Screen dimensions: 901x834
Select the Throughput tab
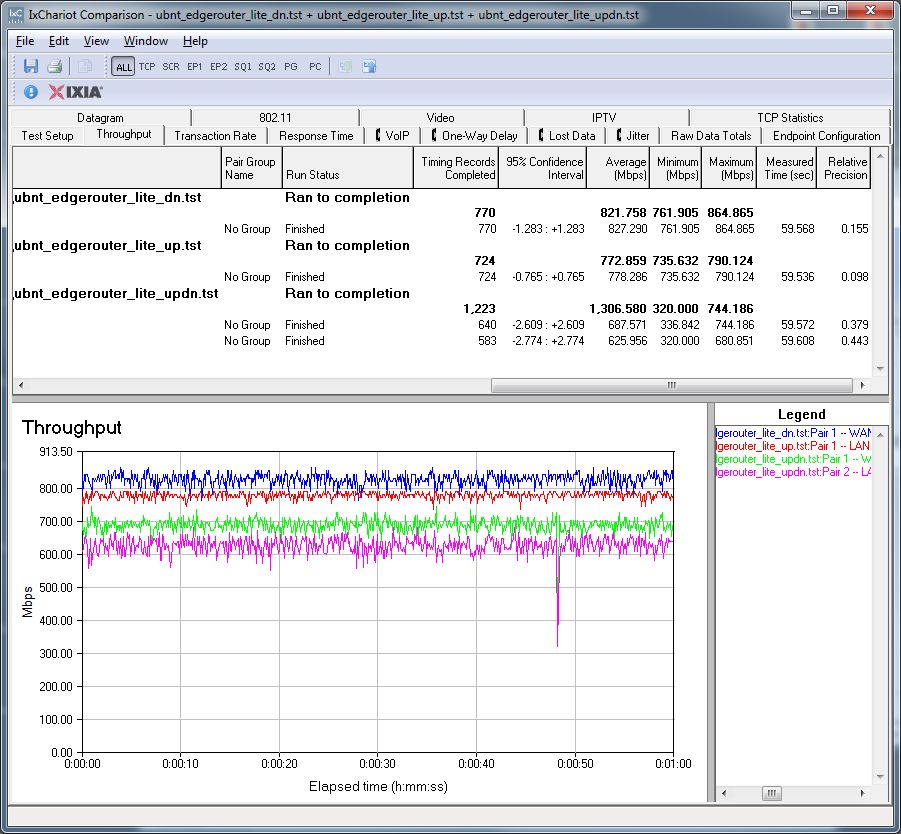124,134
